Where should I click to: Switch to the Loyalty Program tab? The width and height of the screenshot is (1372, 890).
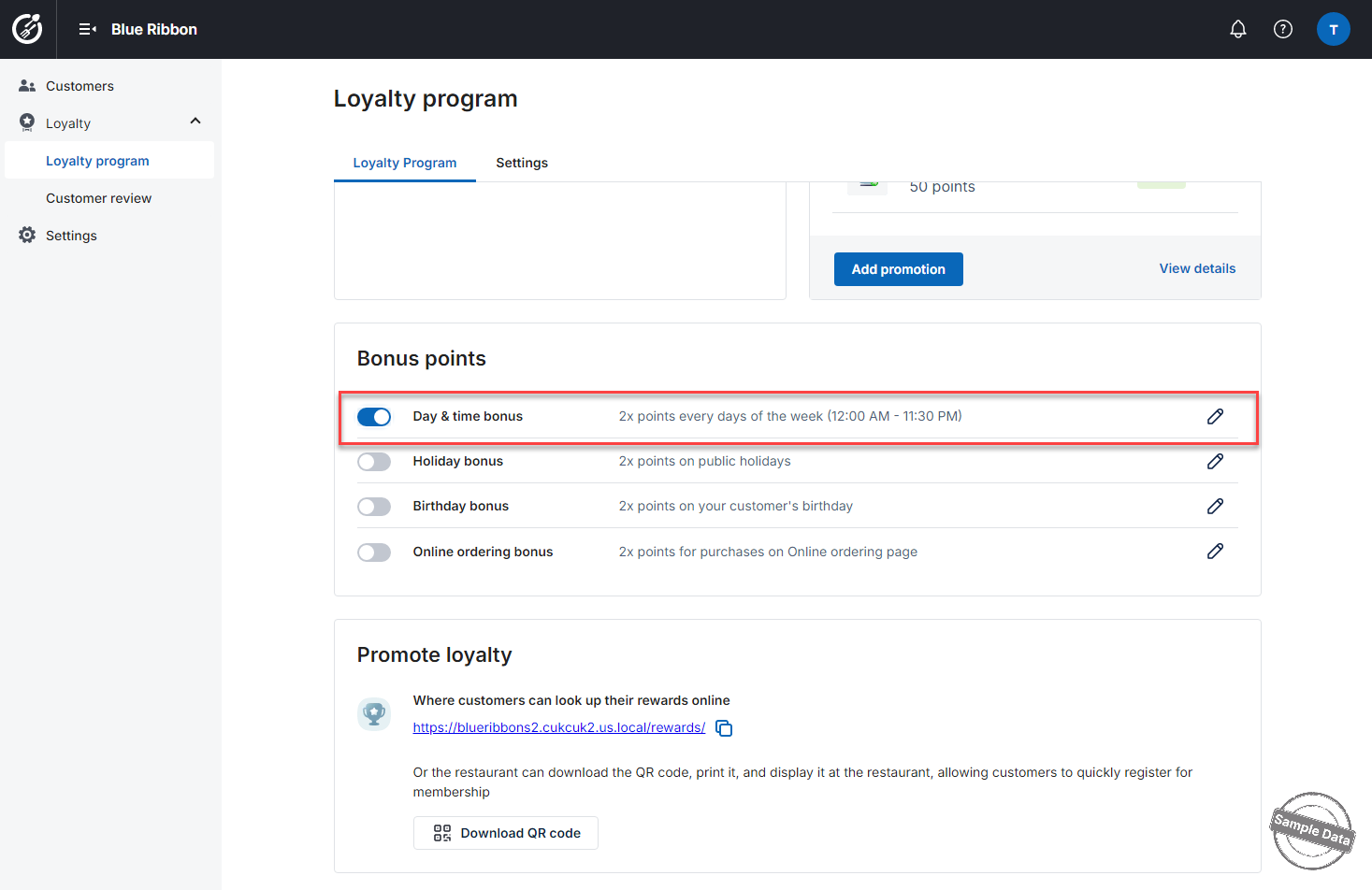pos(405,163)
